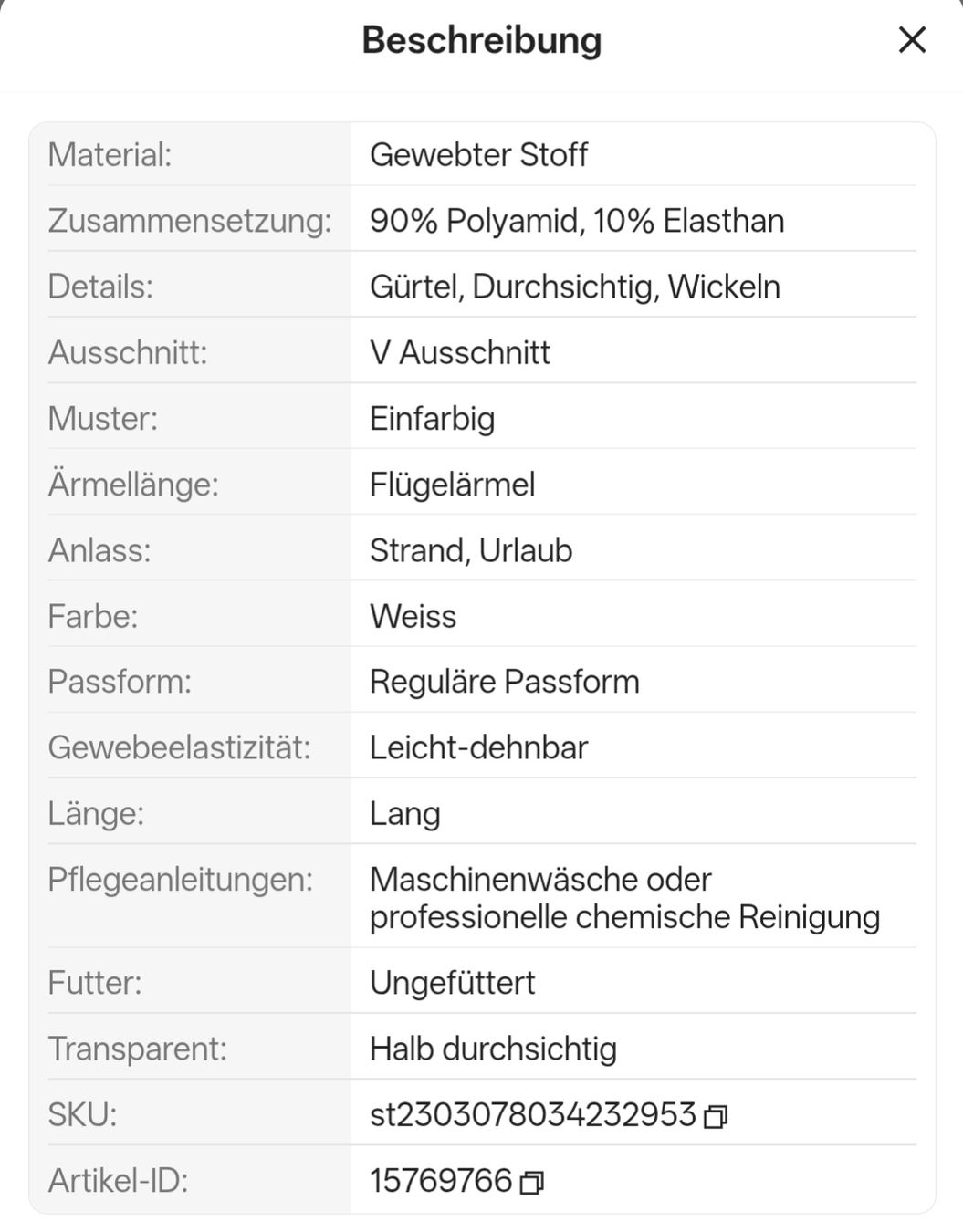
Task: Copy the SKU number icon
Action: 716,1117
